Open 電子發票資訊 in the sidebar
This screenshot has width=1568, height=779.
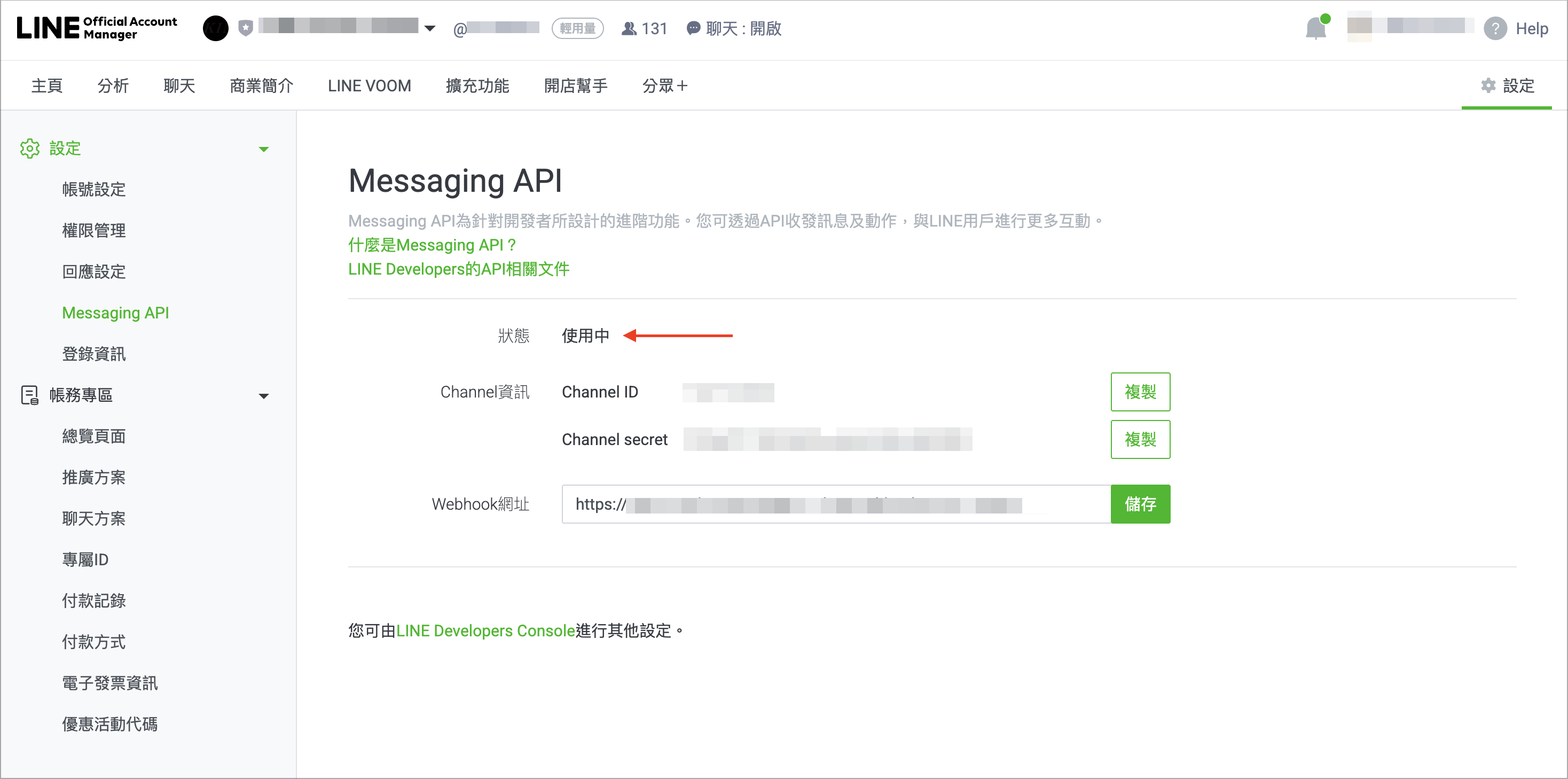(x=109, y=683)
